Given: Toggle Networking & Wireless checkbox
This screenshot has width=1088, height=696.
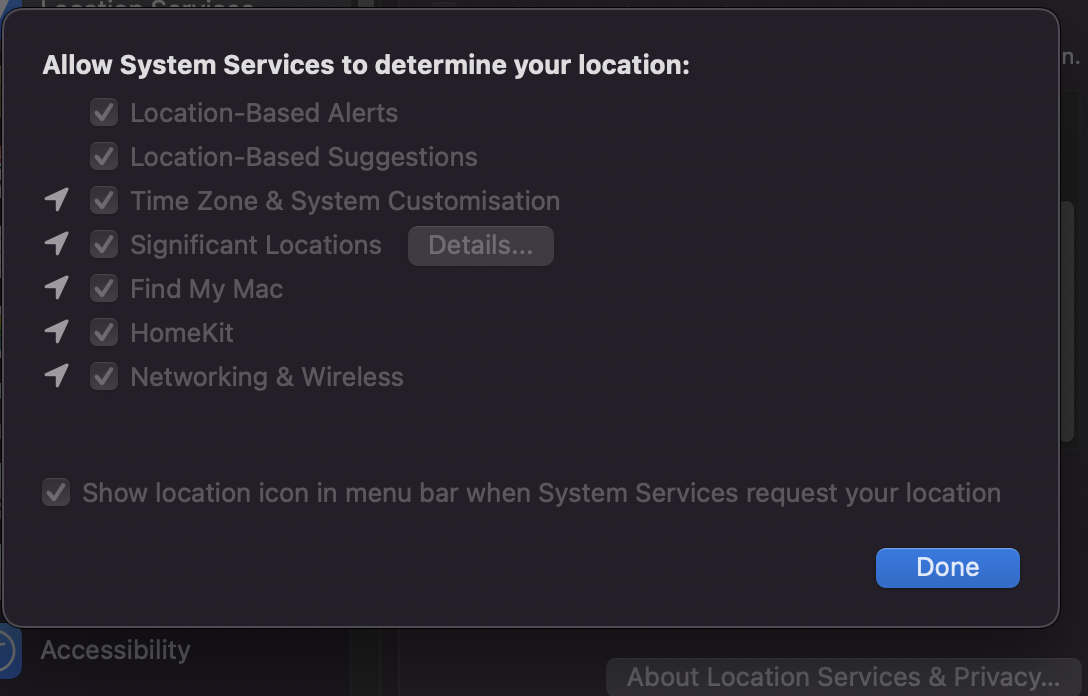Looking at the screenshot, I should (104, 376).
